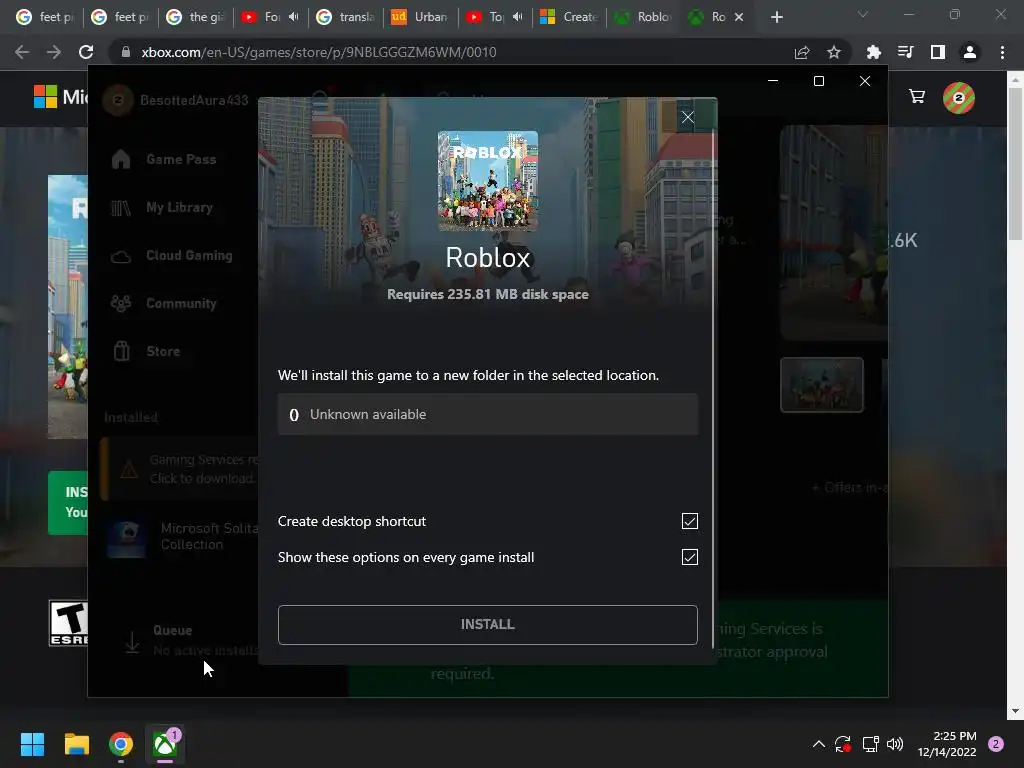1024x768 pixels.
Task: Open a new browser tab
Action: pyautogui.click(x=776, y=17)
